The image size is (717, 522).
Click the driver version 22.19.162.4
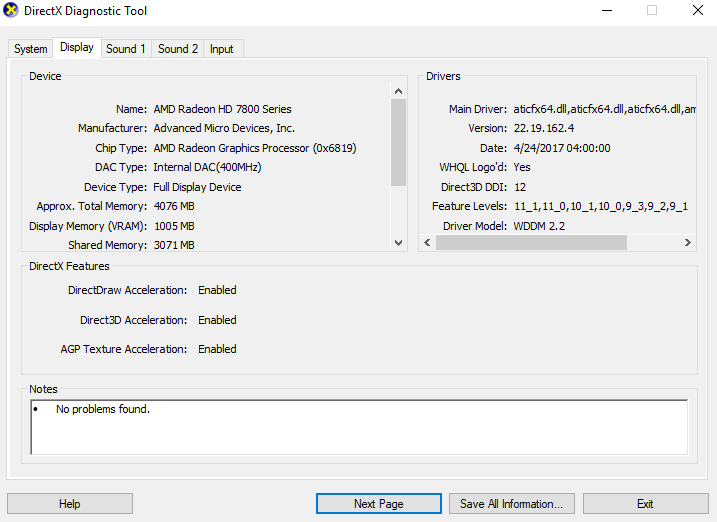pyautogui.click(x=544, y=128)
